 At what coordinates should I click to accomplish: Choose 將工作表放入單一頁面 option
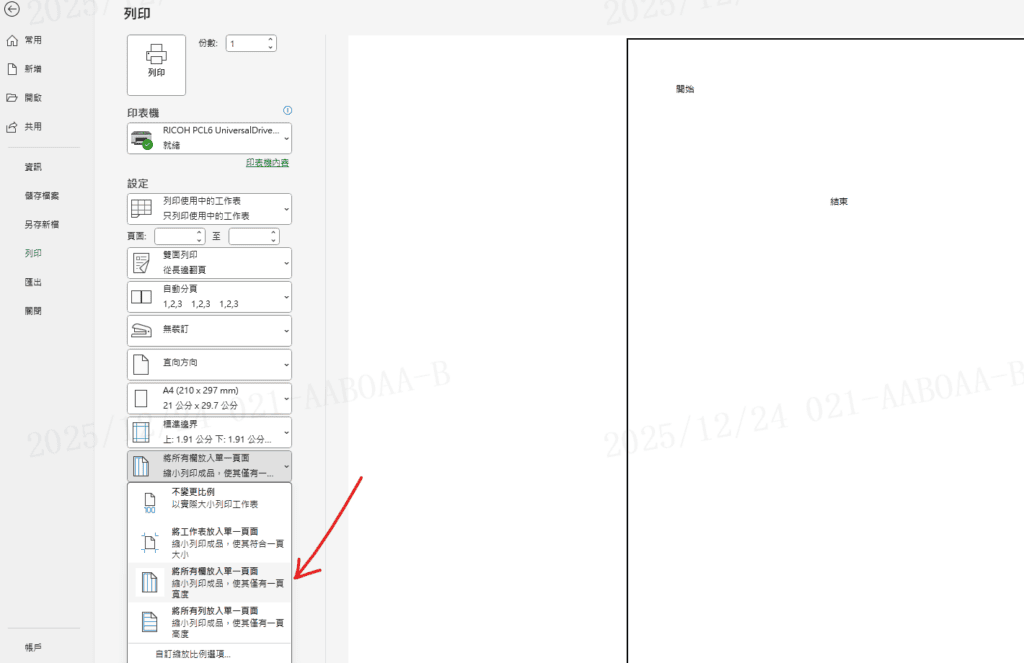tap(210, 542)
